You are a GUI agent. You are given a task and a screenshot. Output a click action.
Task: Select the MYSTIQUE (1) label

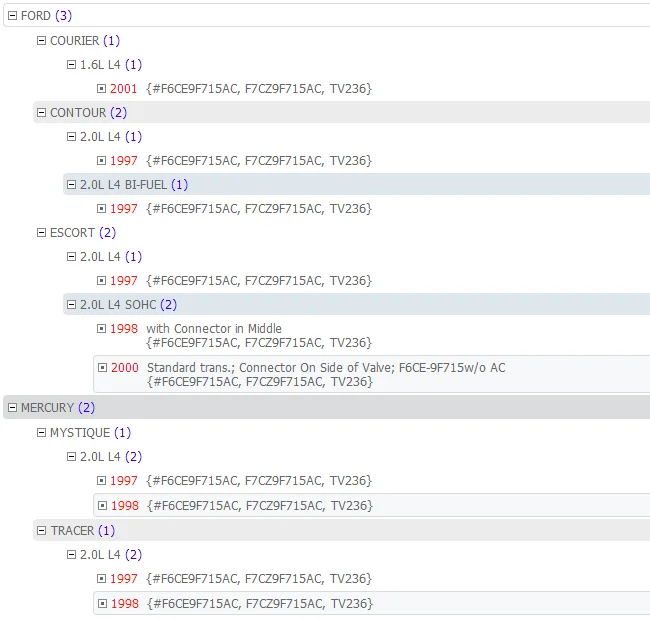pyautogui.click(x=90, y=433)
